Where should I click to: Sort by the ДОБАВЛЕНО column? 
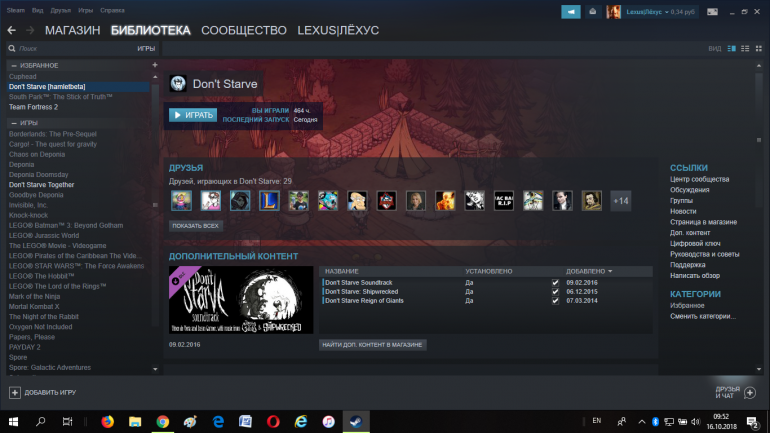(x=589, y=271)
